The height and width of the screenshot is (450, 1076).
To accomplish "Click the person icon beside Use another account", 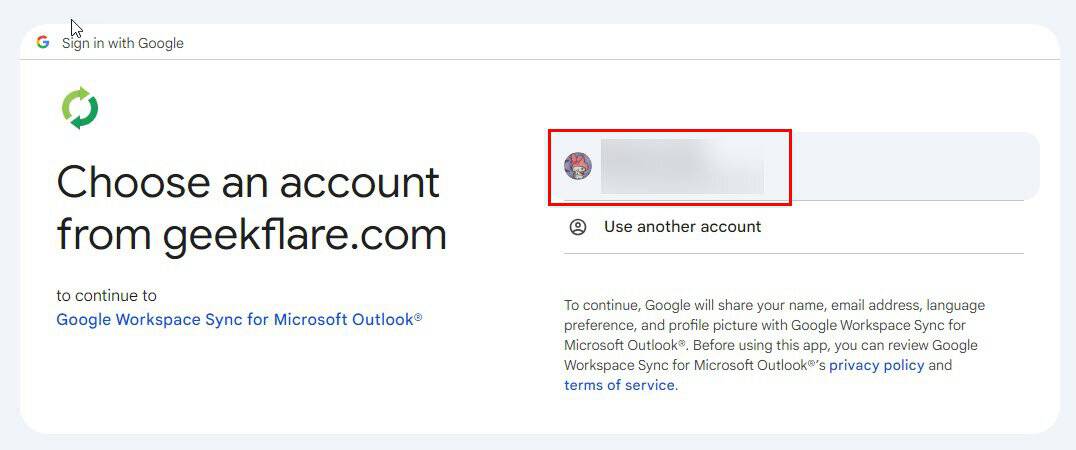I will (x=578, y=227).
